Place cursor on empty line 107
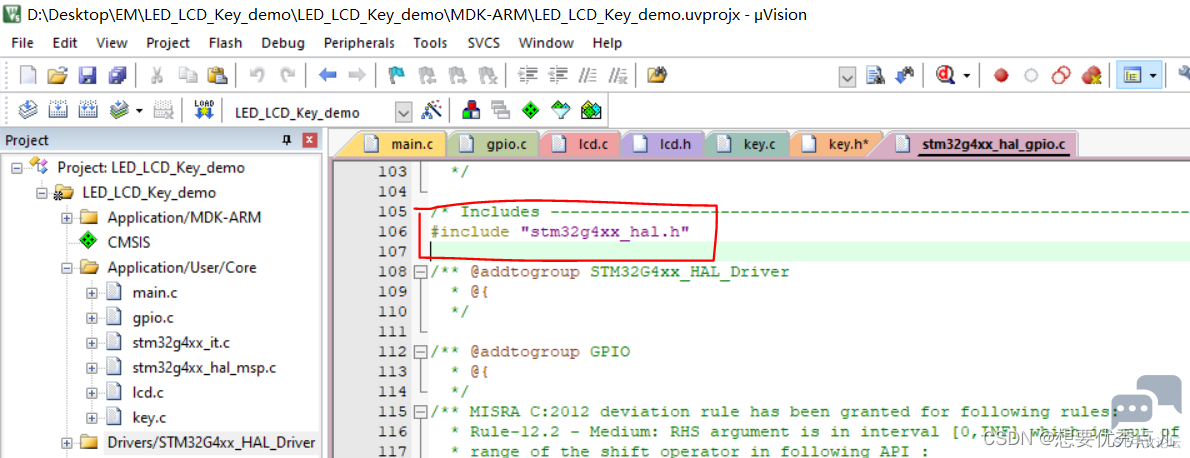 (x=804, y=251)
